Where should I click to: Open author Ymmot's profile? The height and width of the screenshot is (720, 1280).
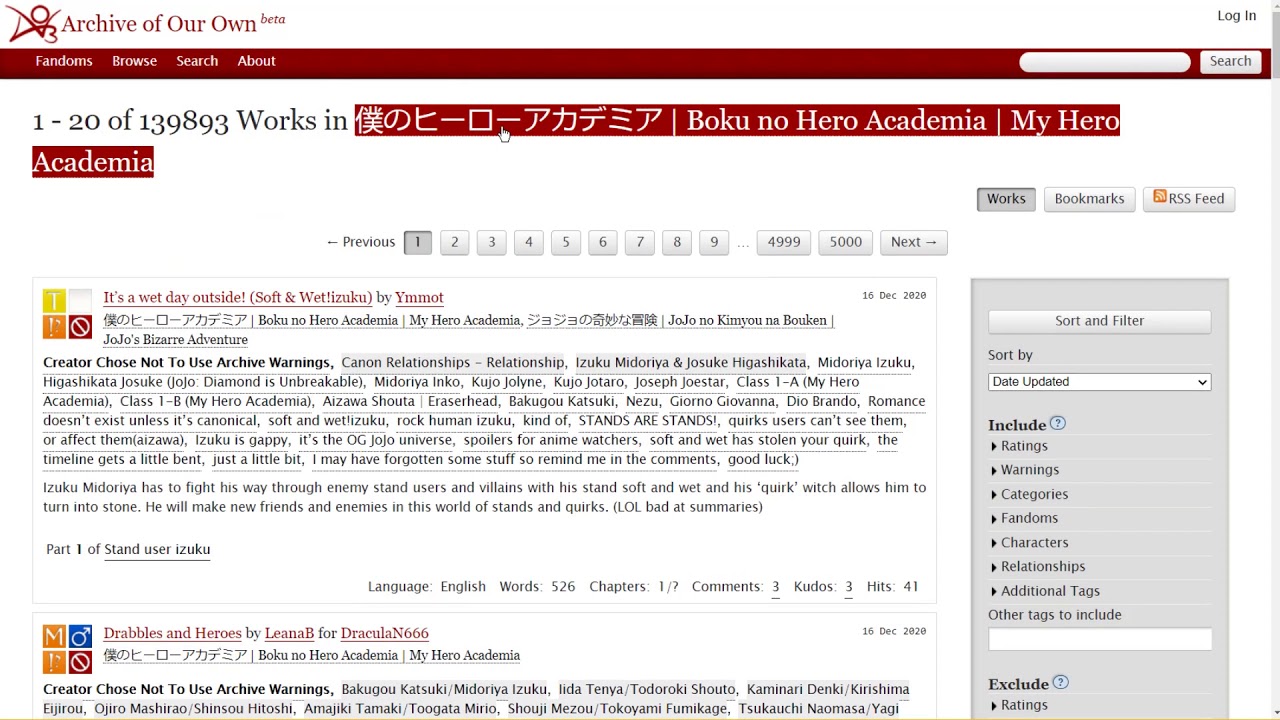[x=419, y=298]
